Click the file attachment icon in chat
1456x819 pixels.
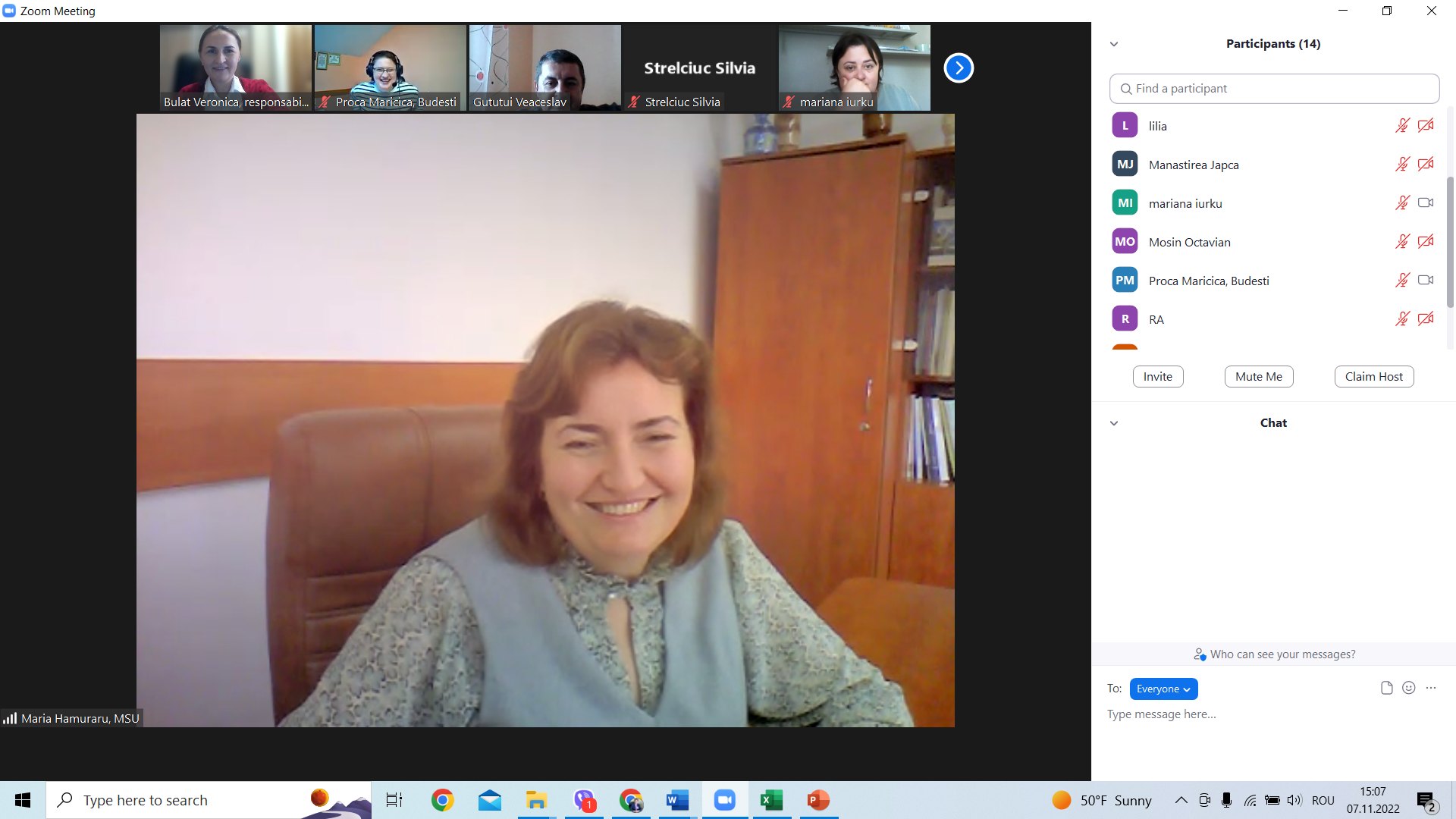[x=1386, y=689]
